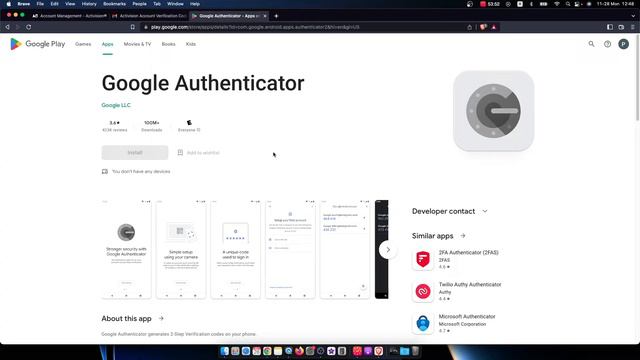This screenshot has width=640, height=360.
Task: Click the Google Authenticator app icon
Action: pos(493,111)
